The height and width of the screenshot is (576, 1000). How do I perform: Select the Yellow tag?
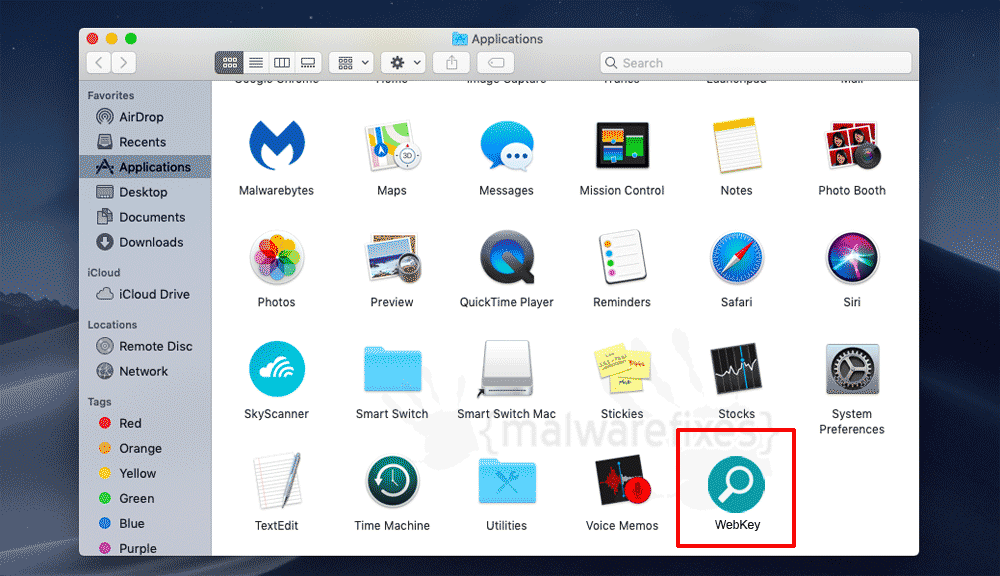(x=145, y=473)
